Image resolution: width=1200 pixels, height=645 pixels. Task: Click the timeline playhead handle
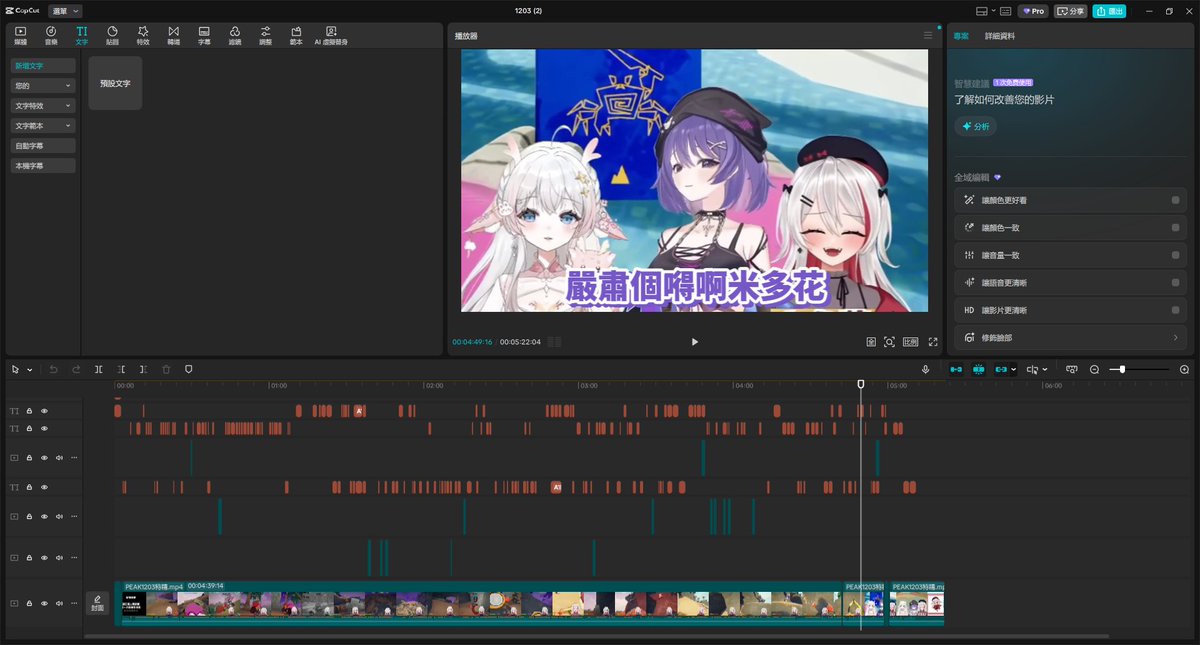[x=861, y=384]
